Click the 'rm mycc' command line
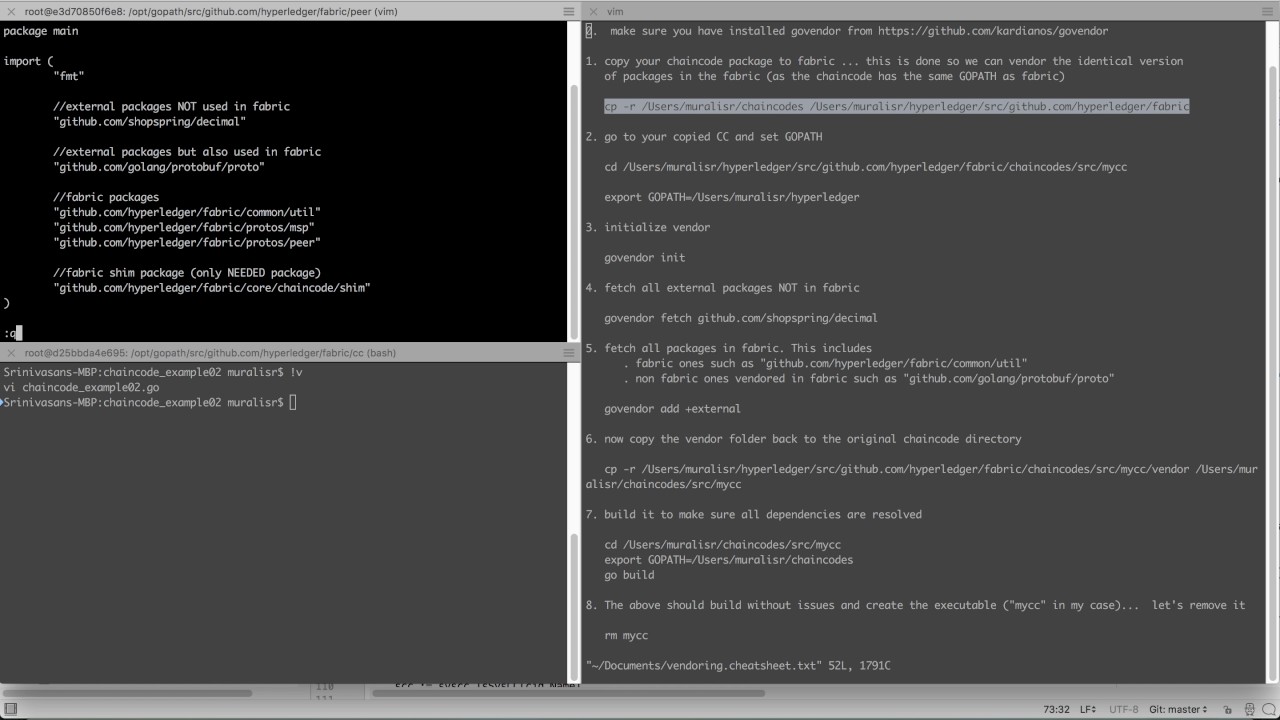This screenshot has width=1280, height=720. 626,635
